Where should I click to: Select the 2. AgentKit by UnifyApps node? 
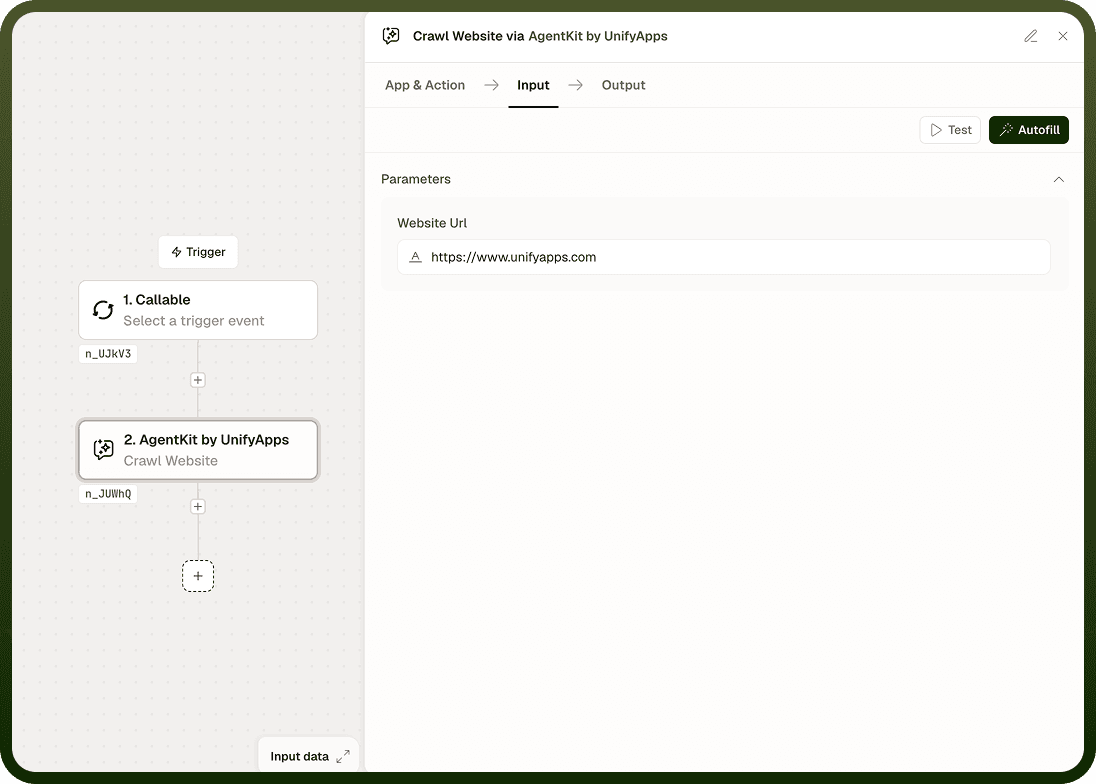[x=198, y=450]
